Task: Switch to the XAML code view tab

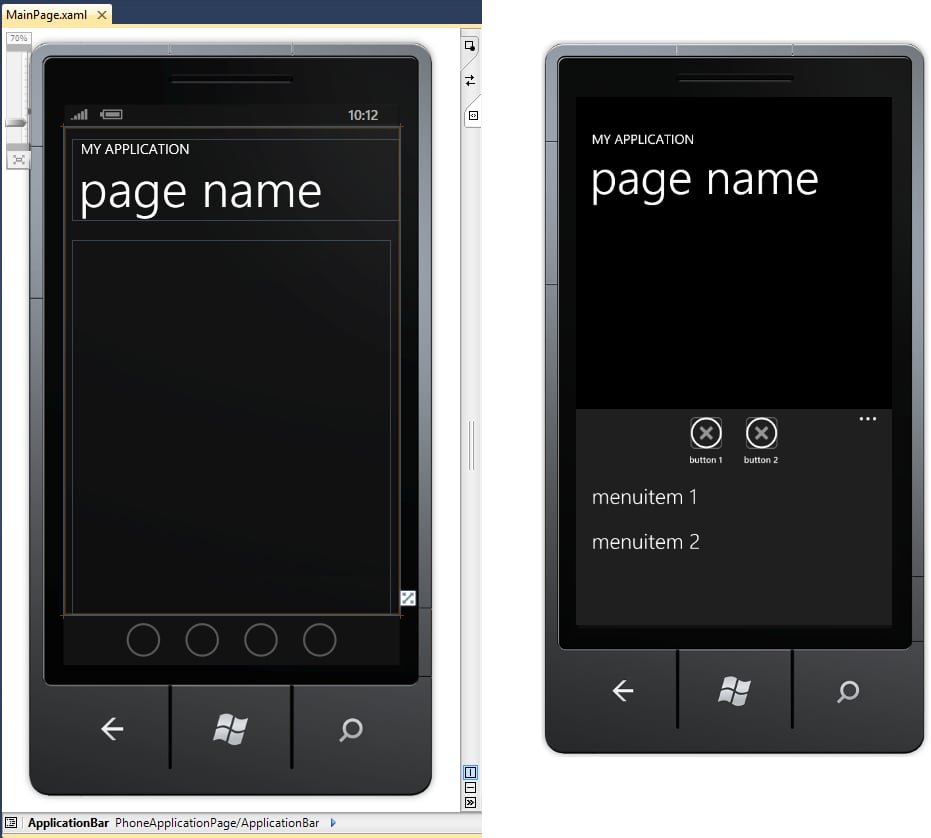Action: [x=473, y=115]
